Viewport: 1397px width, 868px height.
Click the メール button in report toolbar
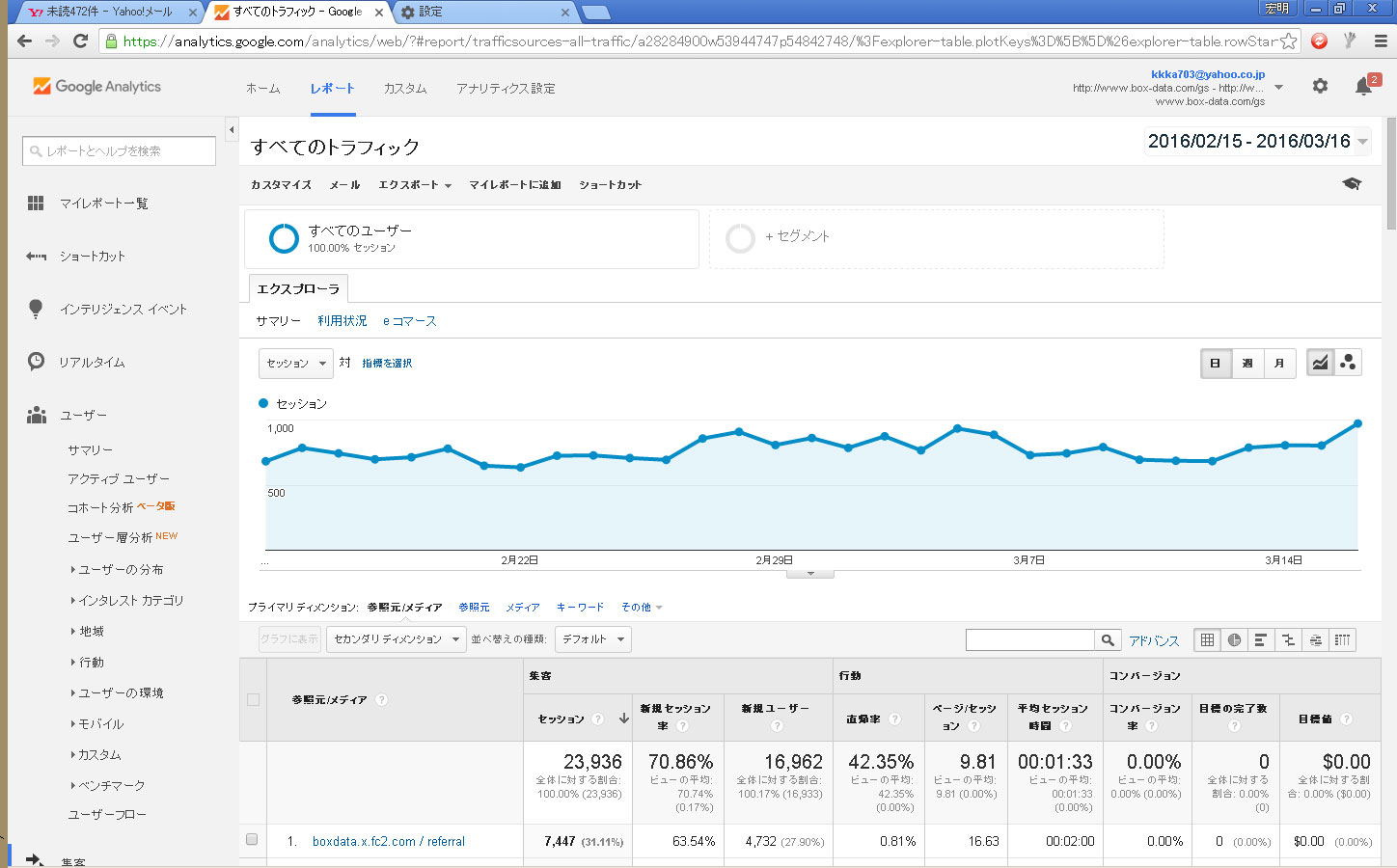[x=344, y=184]
